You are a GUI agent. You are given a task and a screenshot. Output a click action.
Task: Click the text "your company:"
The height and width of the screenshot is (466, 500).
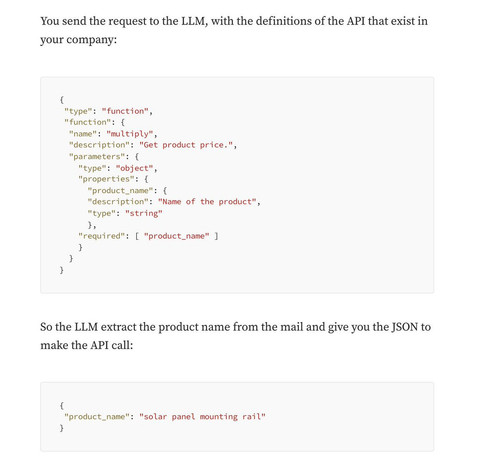coord(79,40)
